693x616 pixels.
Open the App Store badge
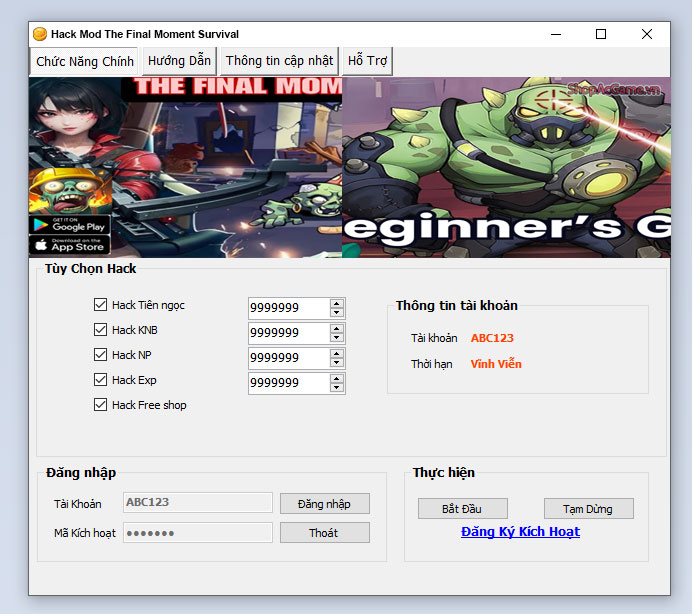coord(70,245)
